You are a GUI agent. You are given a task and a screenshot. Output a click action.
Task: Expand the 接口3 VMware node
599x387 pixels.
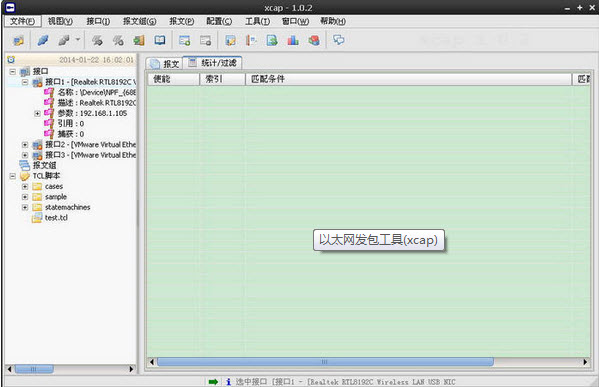tap(25, 155)
